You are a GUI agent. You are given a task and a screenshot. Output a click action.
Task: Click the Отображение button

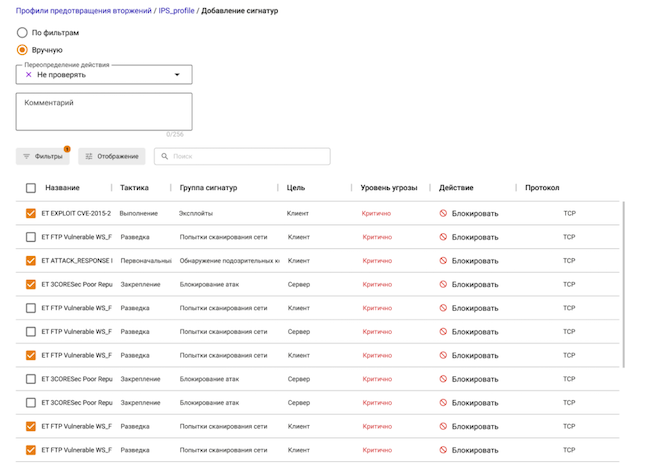112,157
